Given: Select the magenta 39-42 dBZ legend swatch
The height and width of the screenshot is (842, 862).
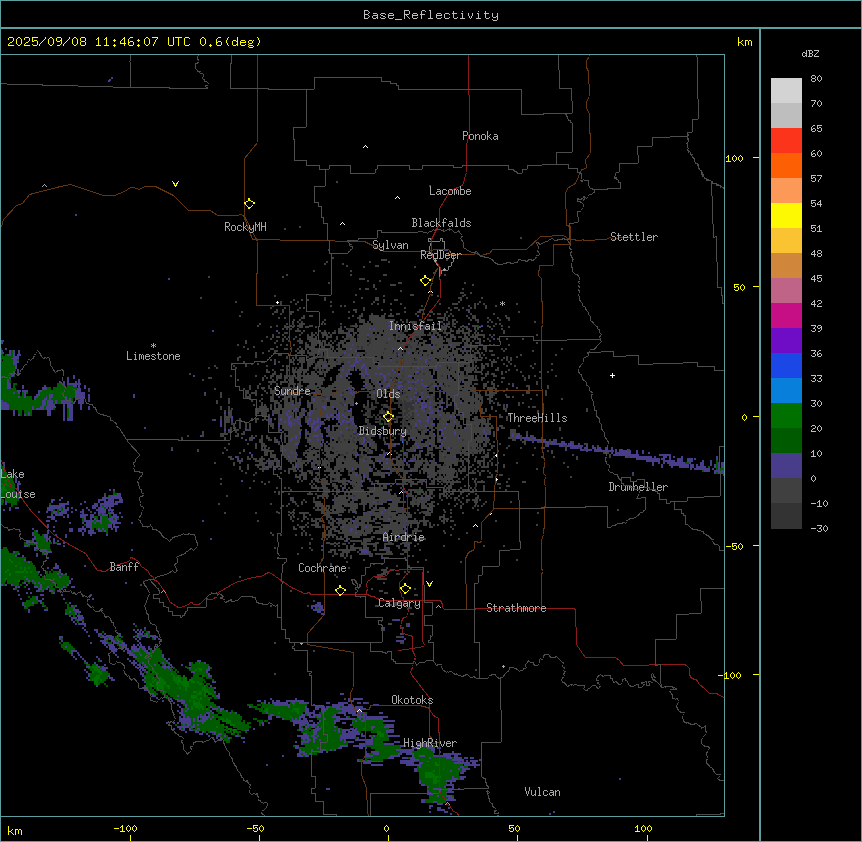Looking at the screenshot, I should coord(786,315).
